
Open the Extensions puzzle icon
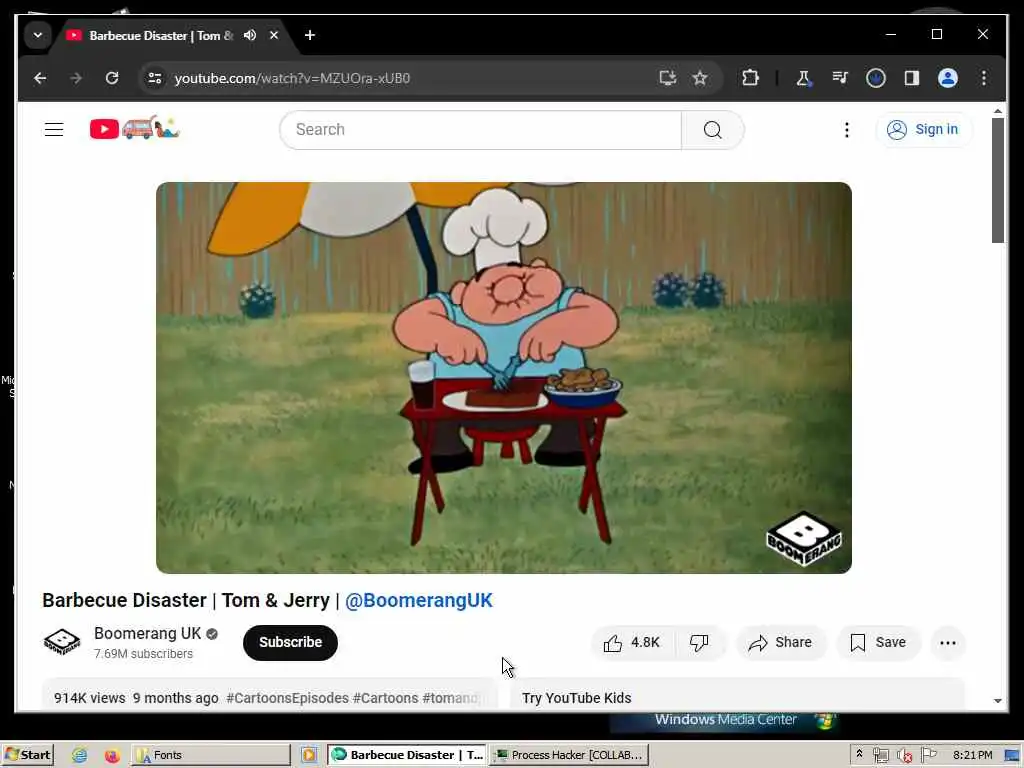click(750, 78)
